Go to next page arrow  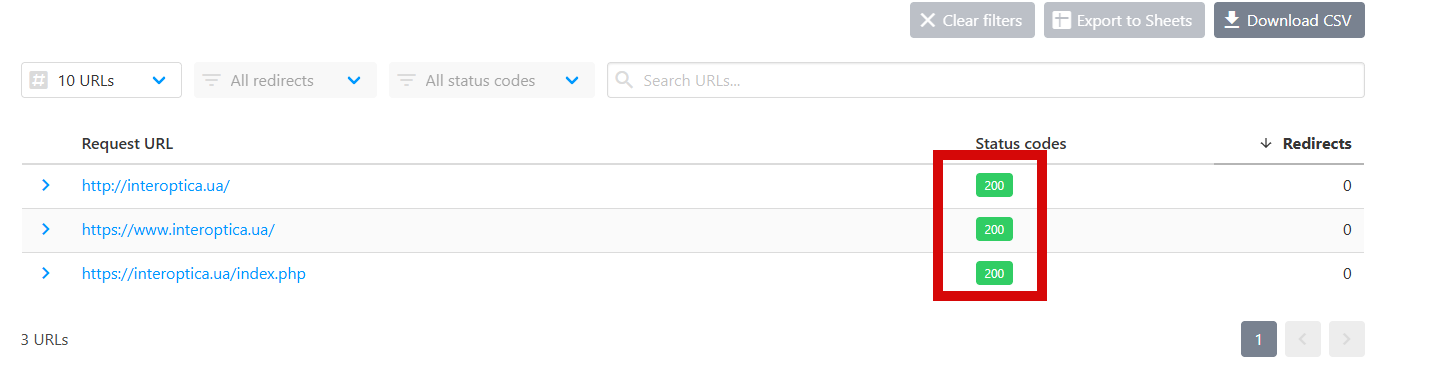[1347, 339]
